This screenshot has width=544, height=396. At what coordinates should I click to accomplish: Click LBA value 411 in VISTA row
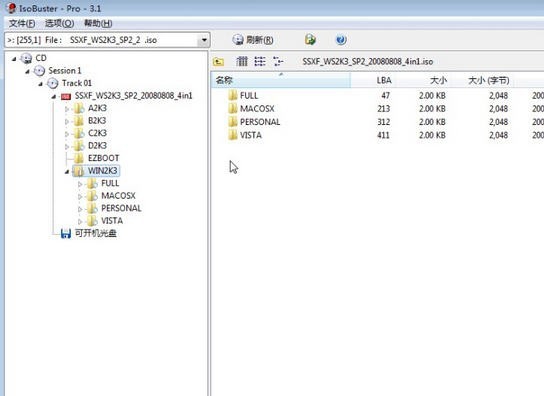[383, 135]
